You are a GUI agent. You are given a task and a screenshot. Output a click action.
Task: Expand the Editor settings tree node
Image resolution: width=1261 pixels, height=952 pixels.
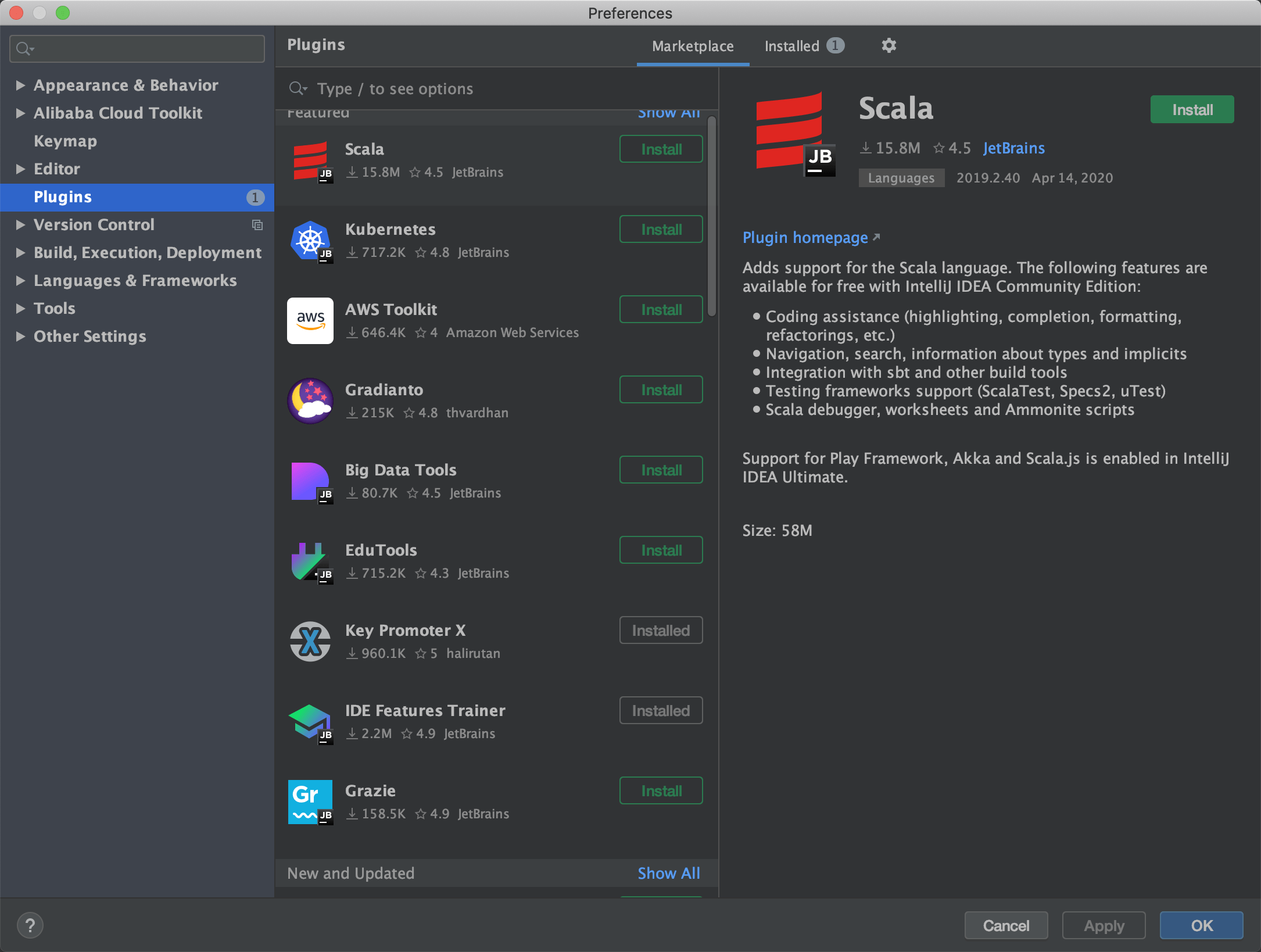tap(20, 169)
